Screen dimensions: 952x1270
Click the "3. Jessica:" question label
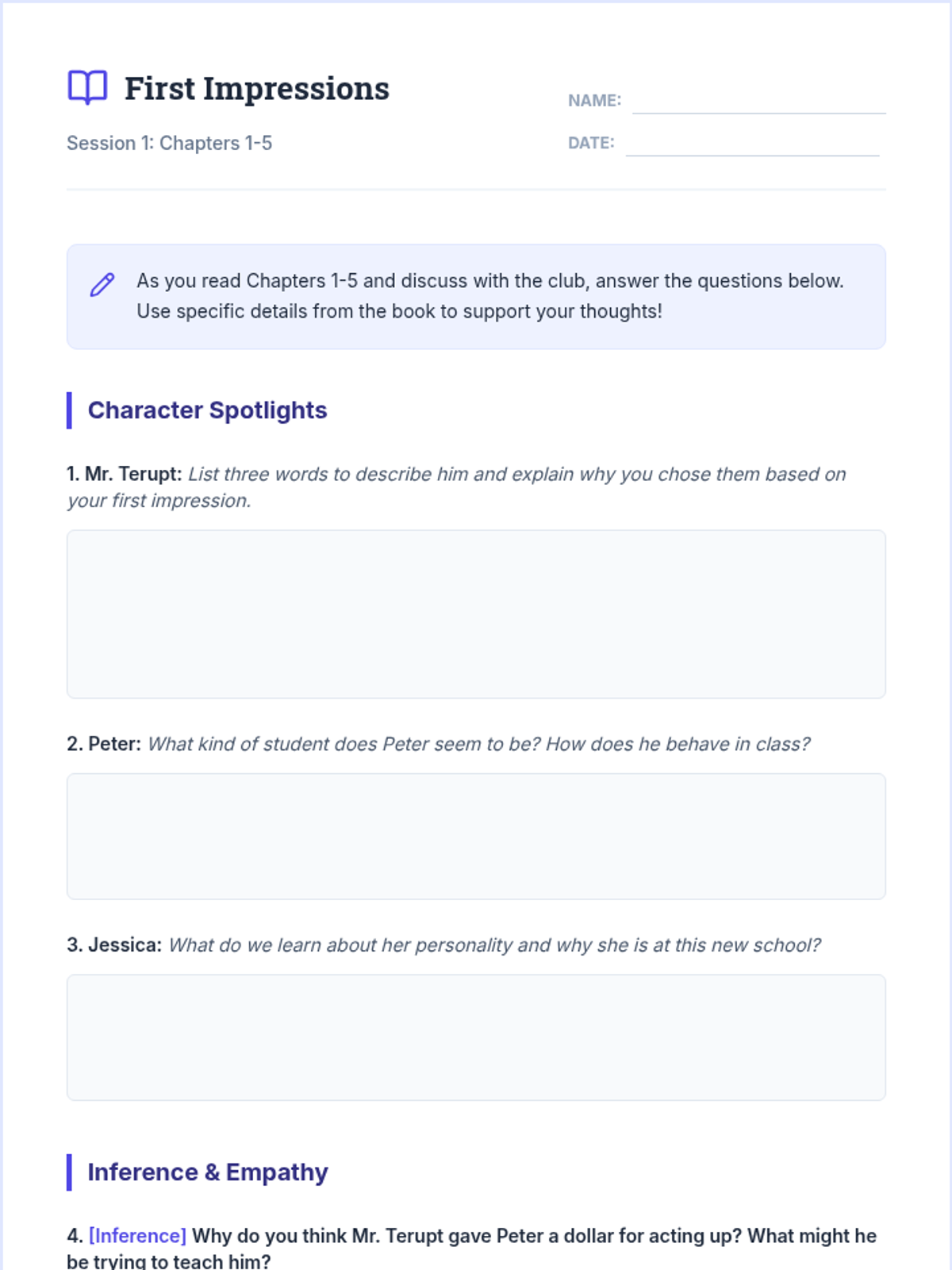pyautogui.click(x=114, y=945)
